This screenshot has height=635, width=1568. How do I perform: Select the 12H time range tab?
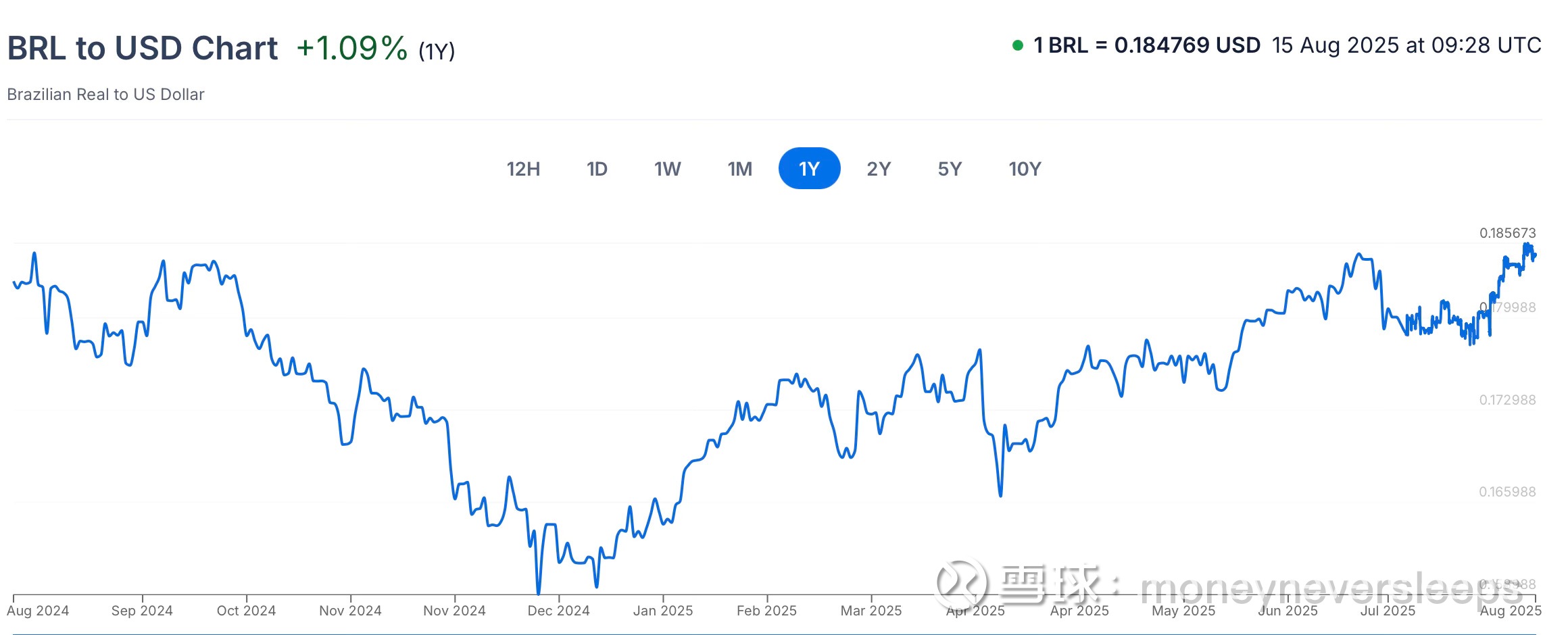[523, 169]
